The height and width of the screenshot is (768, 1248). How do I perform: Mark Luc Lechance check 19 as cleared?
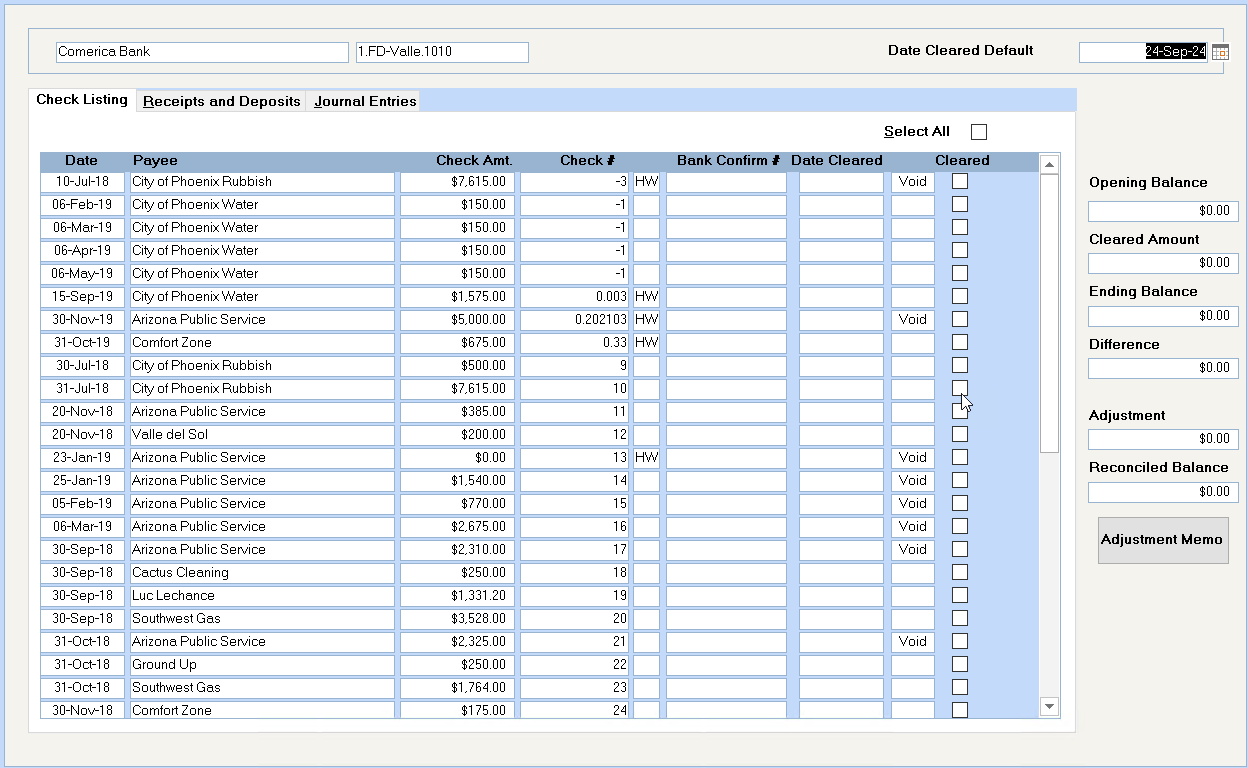(x=960, y=596)
